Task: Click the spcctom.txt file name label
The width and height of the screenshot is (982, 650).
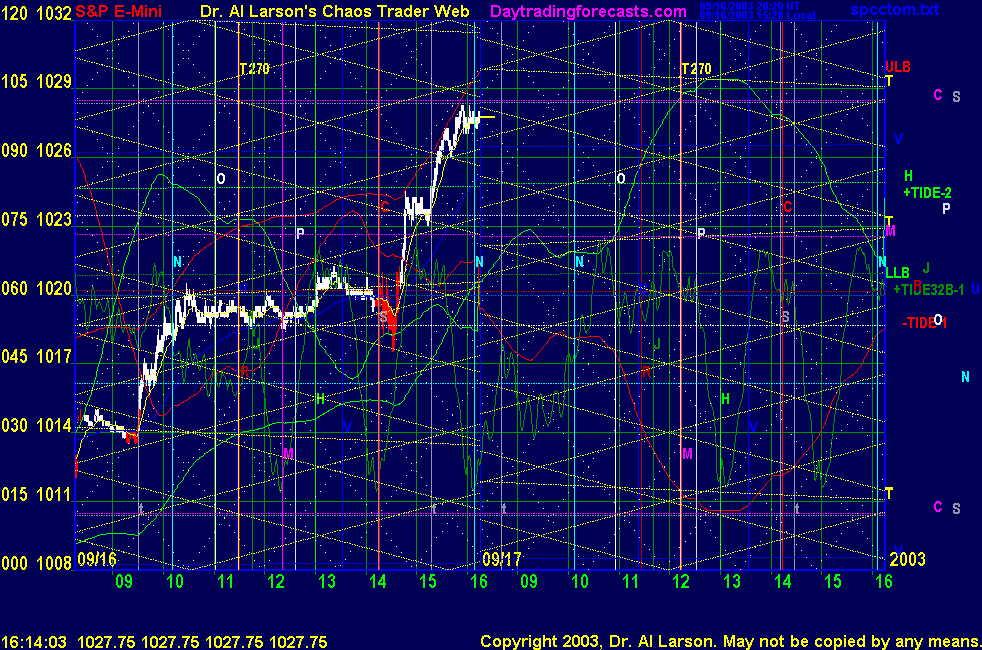Action: tap(894, 9)
